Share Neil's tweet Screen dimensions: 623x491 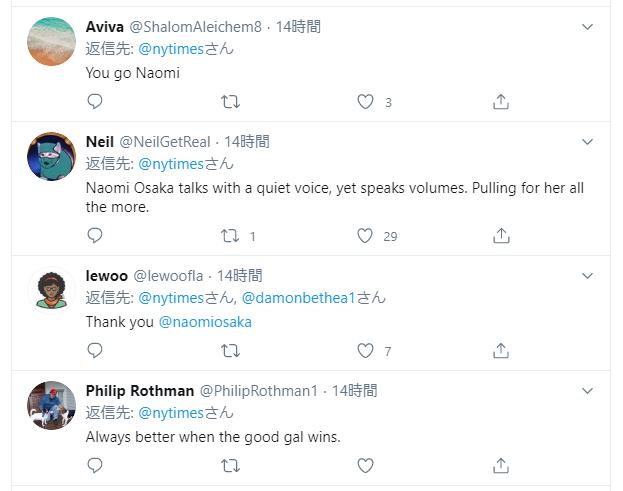point(501,236)
